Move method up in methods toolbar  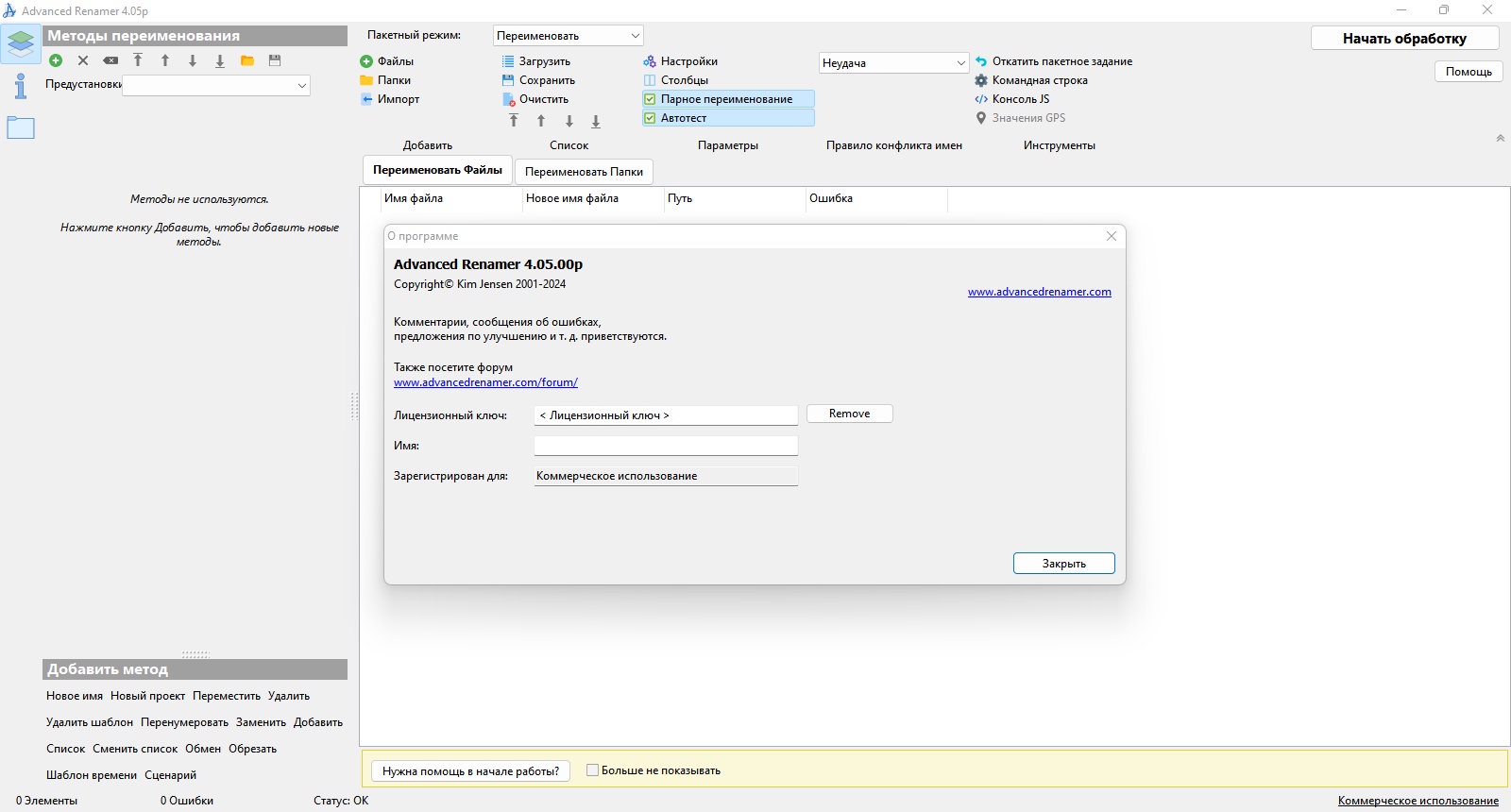(165, 60)
